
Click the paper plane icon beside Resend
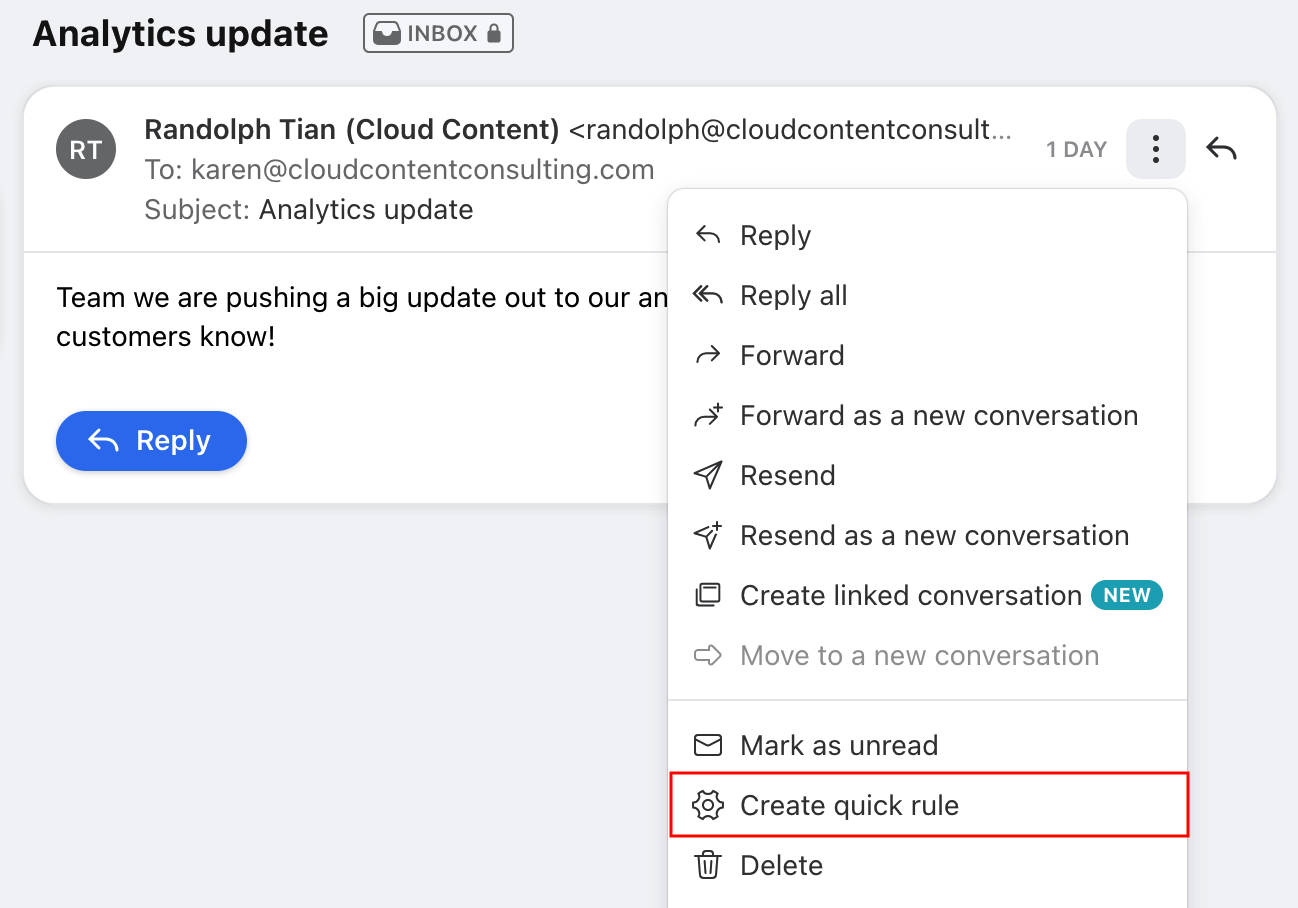point(708,475)
